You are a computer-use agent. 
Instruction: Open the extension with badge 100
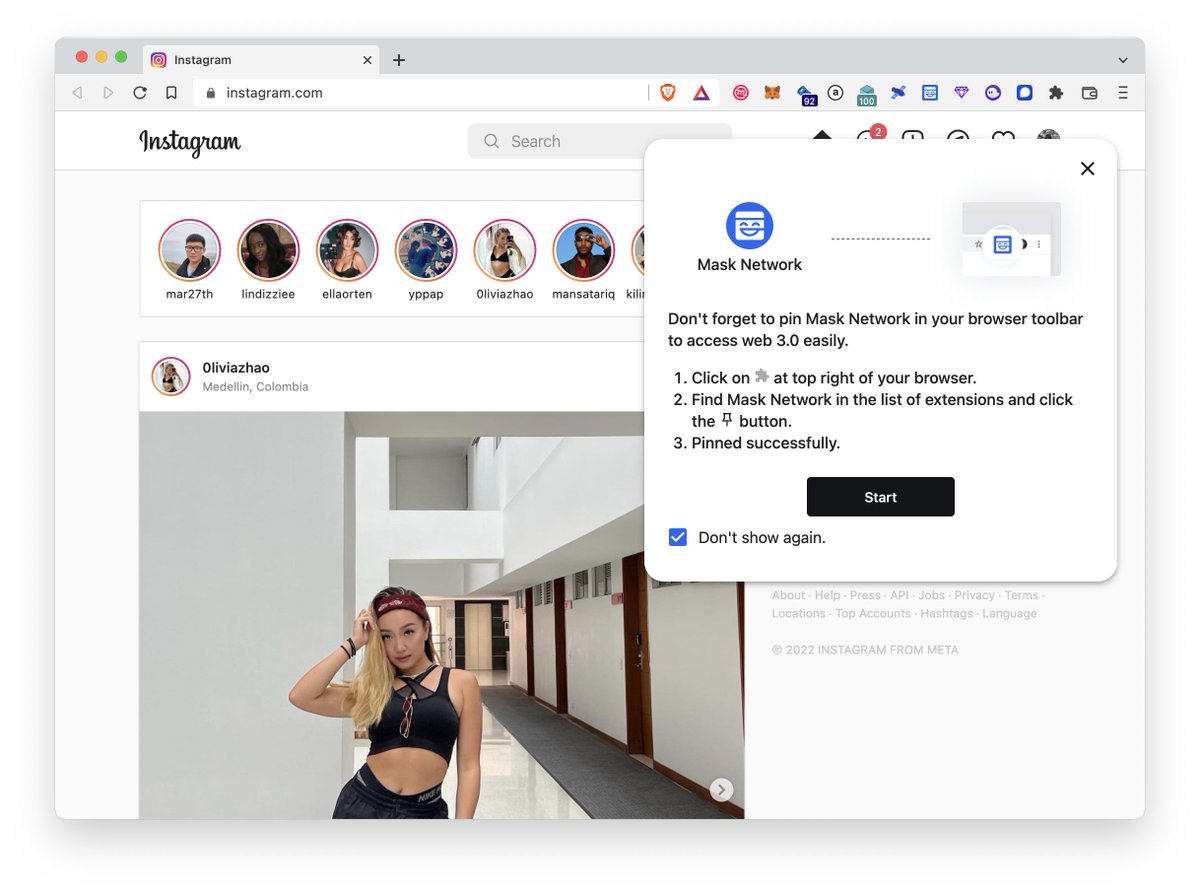[866, 94]
